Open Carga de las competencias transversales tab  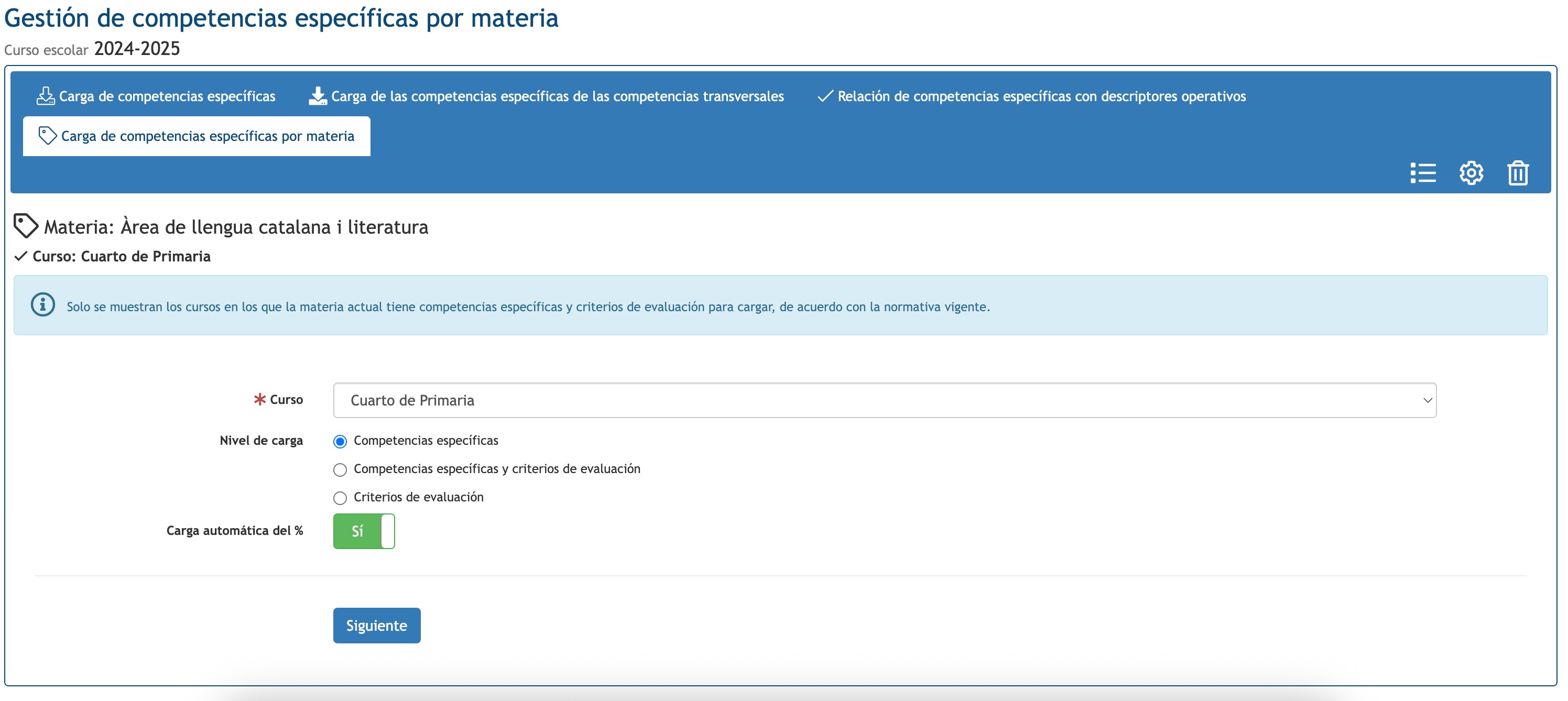[557, 96]
